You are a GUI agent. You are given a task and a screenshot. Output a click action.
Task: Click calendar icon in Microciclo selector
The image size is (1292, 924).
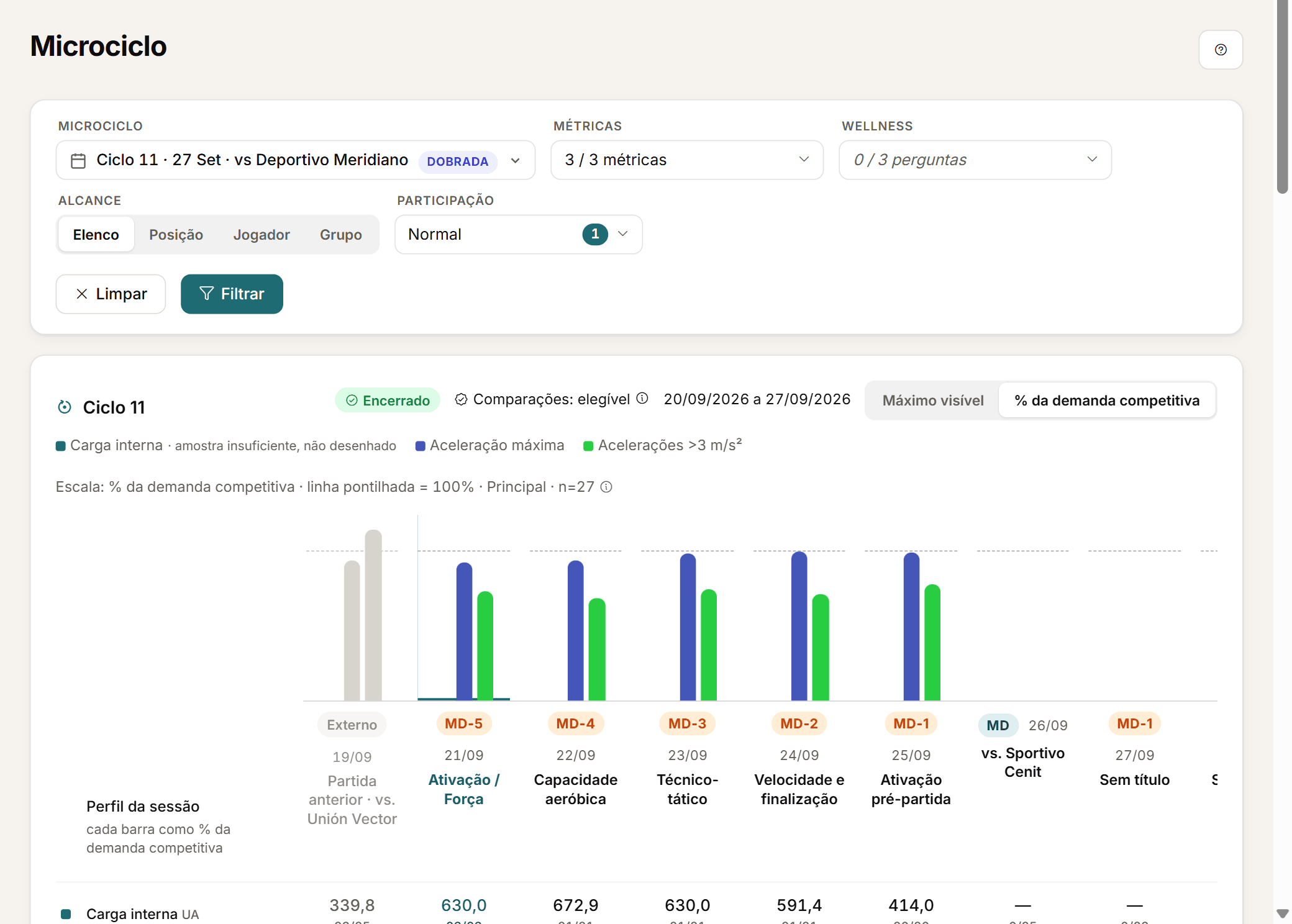click(x=78, y=161)
